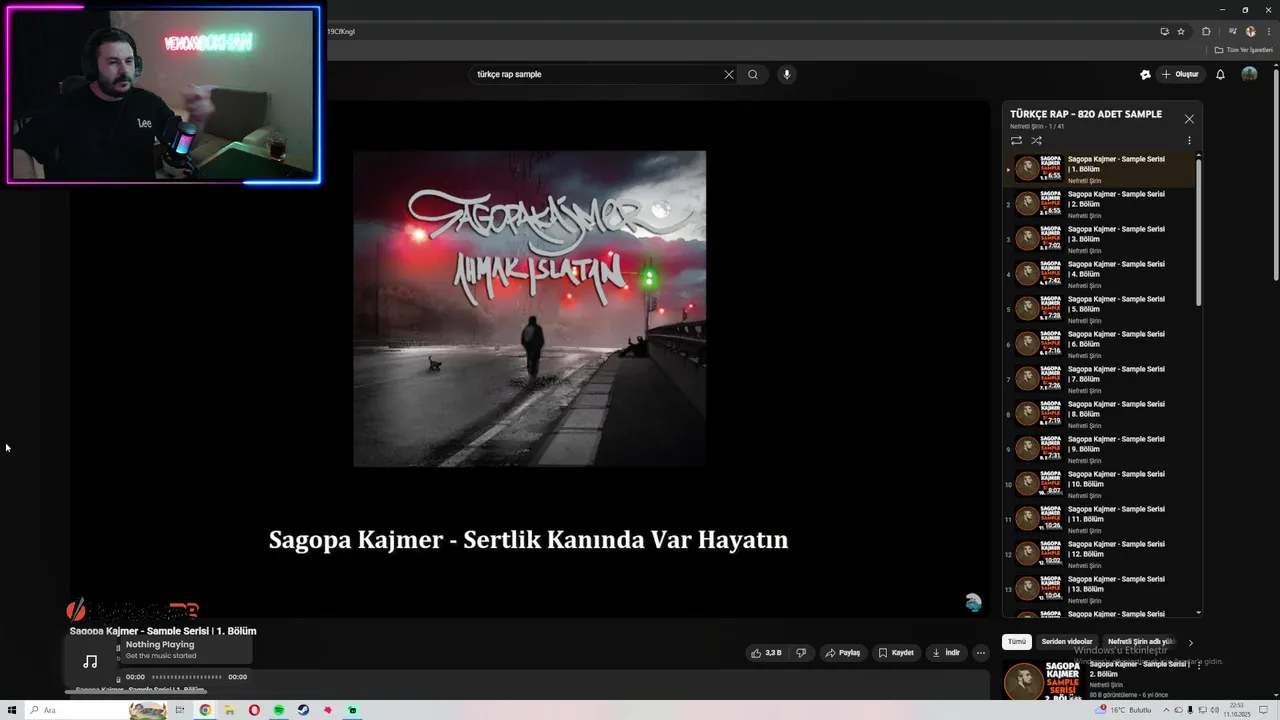
Task: Play playlist item 12. Bölüm
Action: [1100, 554]
